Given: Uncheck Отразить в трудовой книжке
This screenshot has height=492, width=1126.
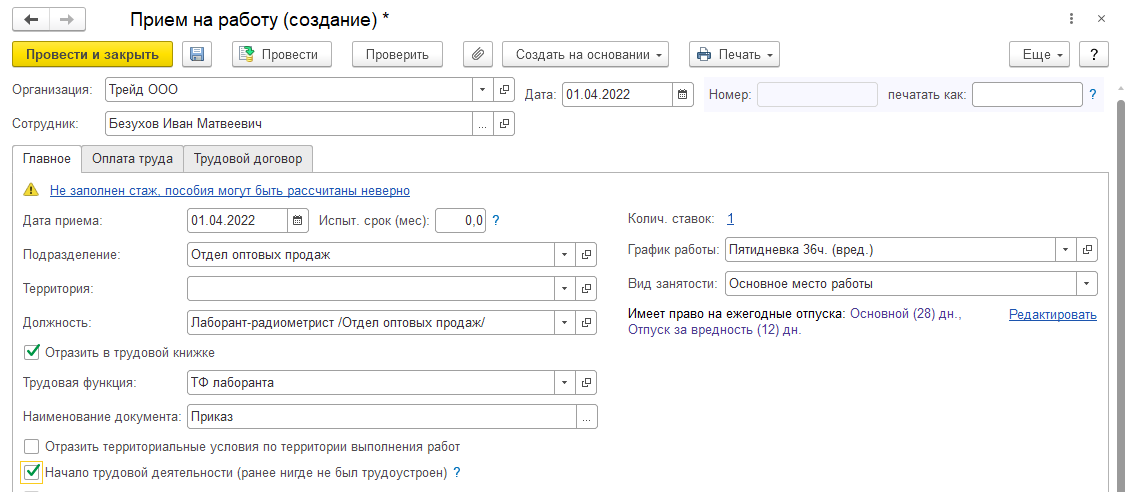Looking at the screenshot, I should click(32, 352).
